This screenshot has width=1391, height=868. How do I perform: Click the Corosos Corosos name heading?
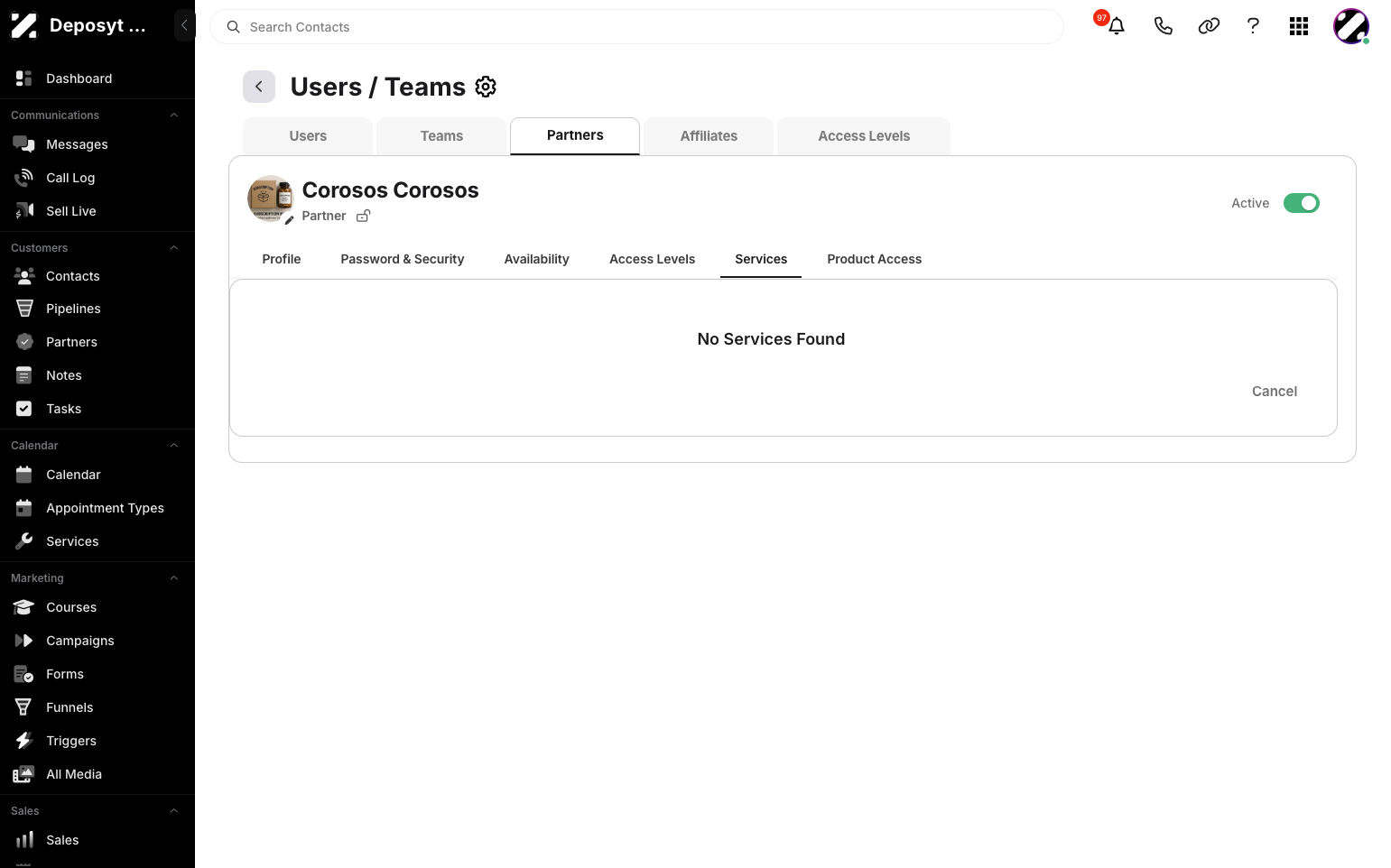tap(391, 190)
